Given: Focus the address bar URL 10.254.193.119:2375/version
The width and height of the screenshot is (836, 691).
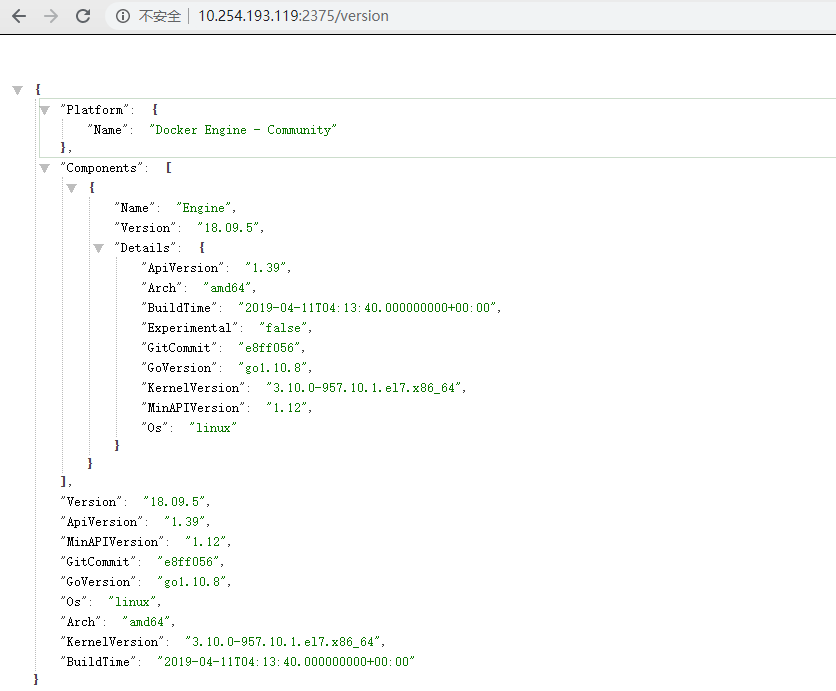Looking at the screenshot, I should point(293,16).
